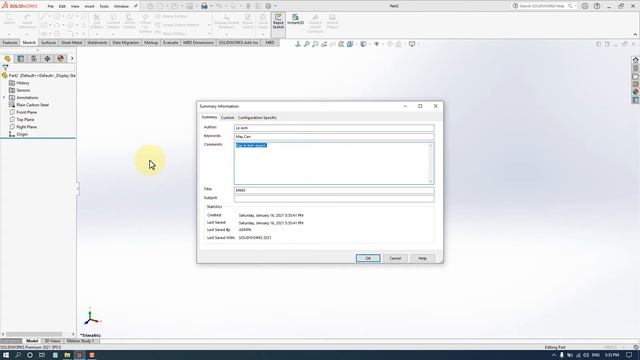Image resolution: width=640 pixels, height=360 pixels.
Task: Select the 3D Views bottom tab
Action: [52, 341]
